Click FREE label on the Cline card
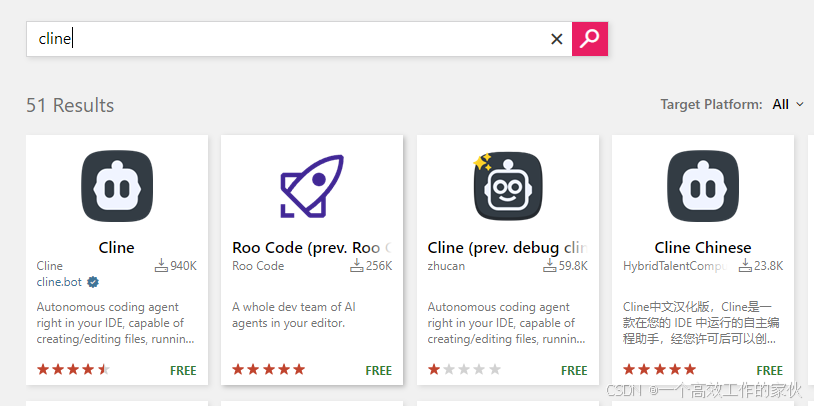 (183, 371)
